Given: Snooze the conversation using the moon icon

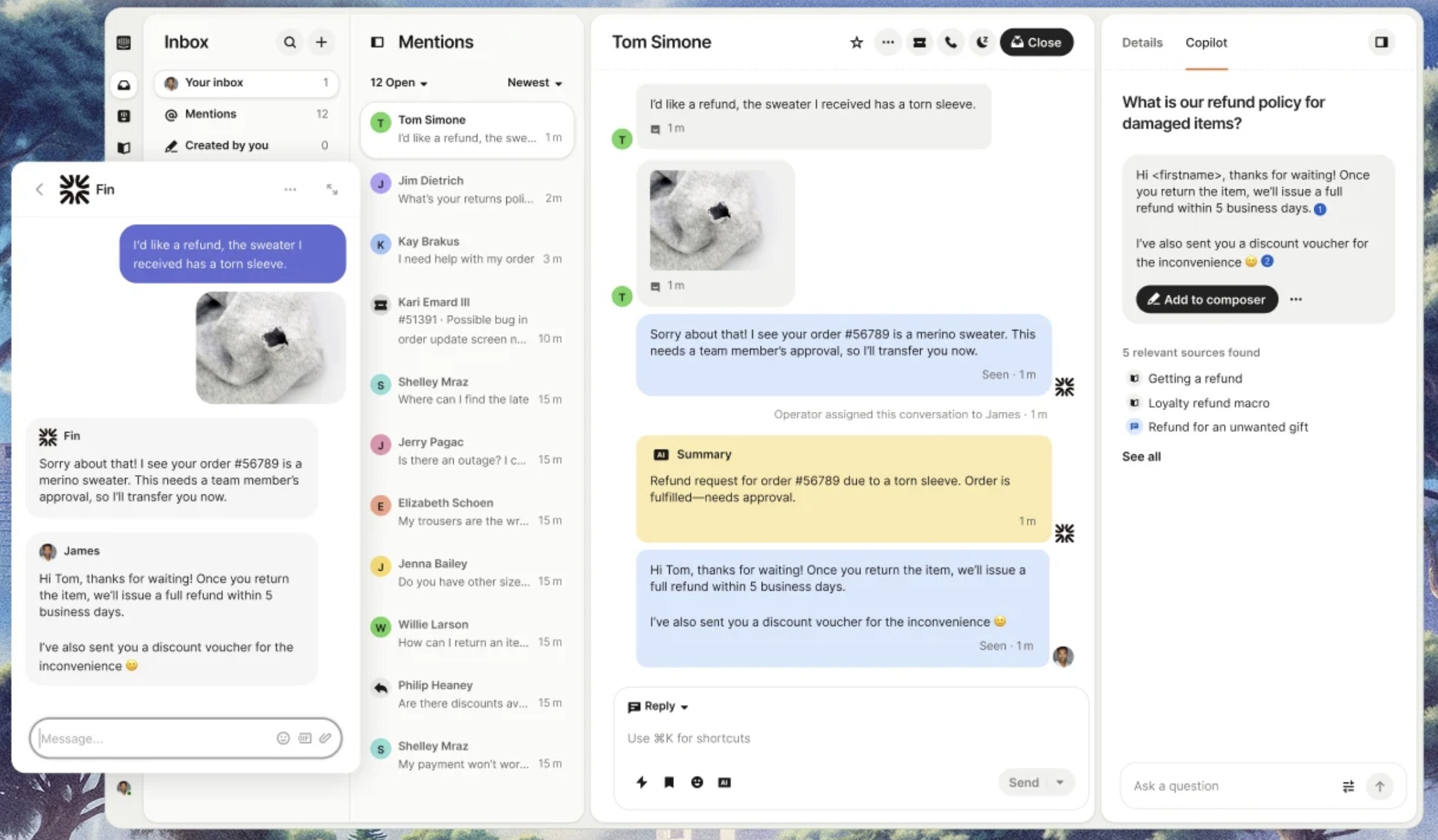Looking at the screenshot, I should pyautogui.click(x=981, y=42).
